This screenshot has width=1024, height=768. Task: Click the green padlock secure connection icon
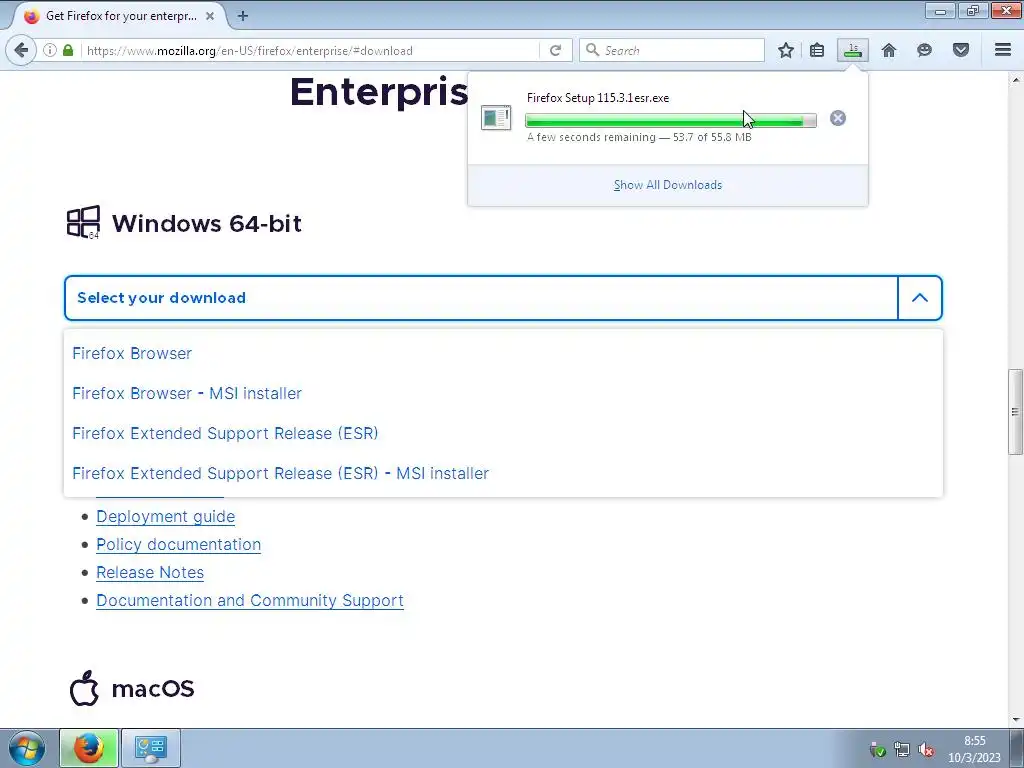coord(68,50)
